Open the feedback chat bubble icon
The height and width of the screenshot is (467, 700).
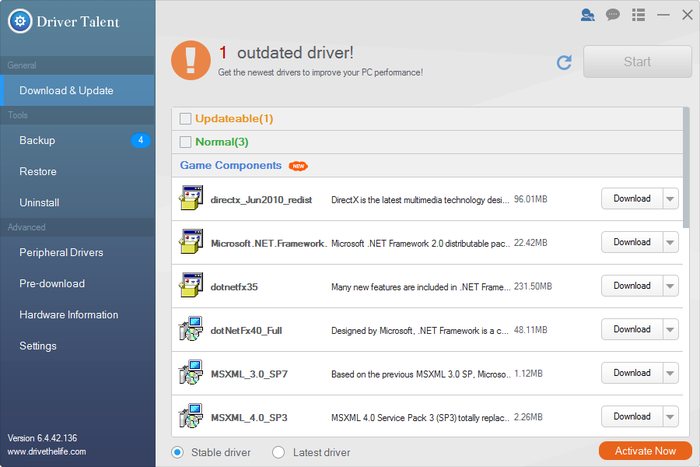click(612, 15)
